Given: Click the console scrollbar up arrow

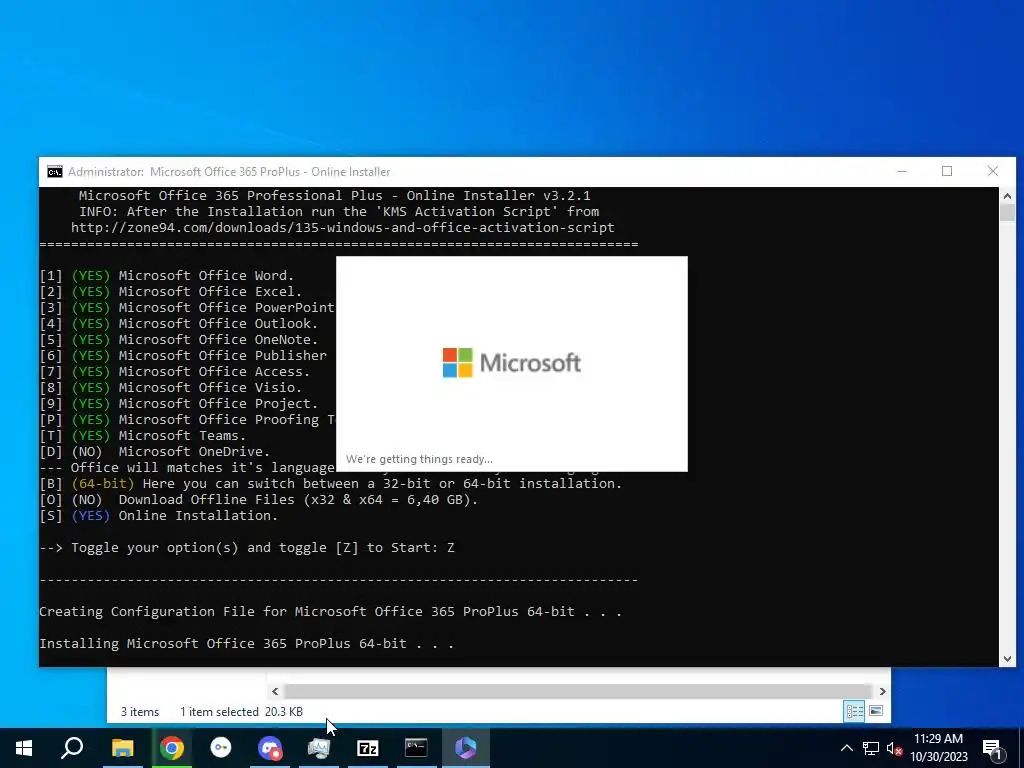Looking at the screenshot, I should click(1007, 196).
